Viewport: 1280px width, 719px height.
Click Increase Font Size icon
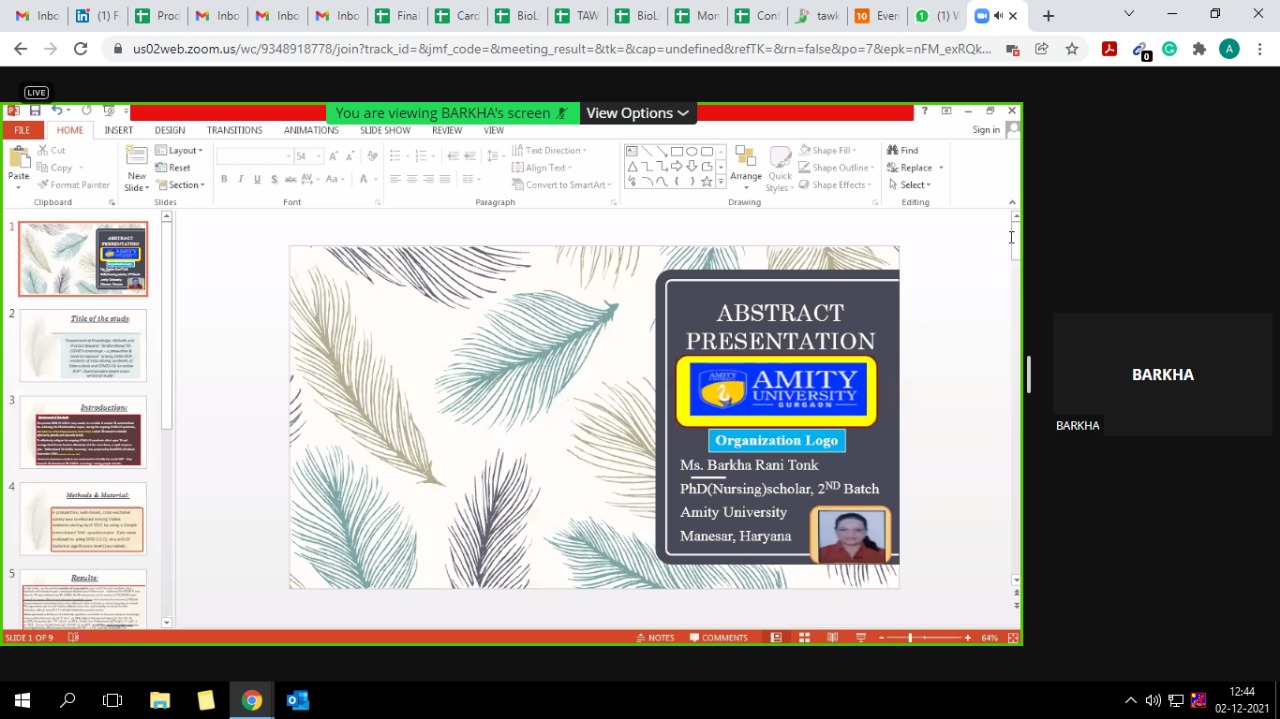tap(334, 156)
